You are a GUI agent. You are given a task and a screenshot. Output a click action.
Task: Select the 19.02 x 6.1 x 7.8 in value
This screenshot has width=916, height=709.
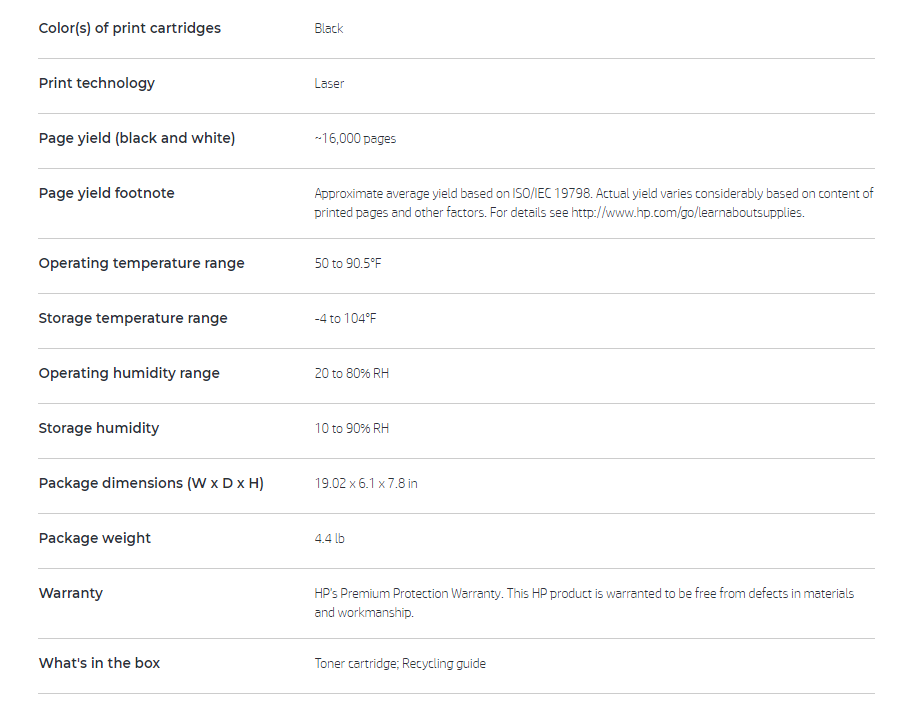[366, 483]
